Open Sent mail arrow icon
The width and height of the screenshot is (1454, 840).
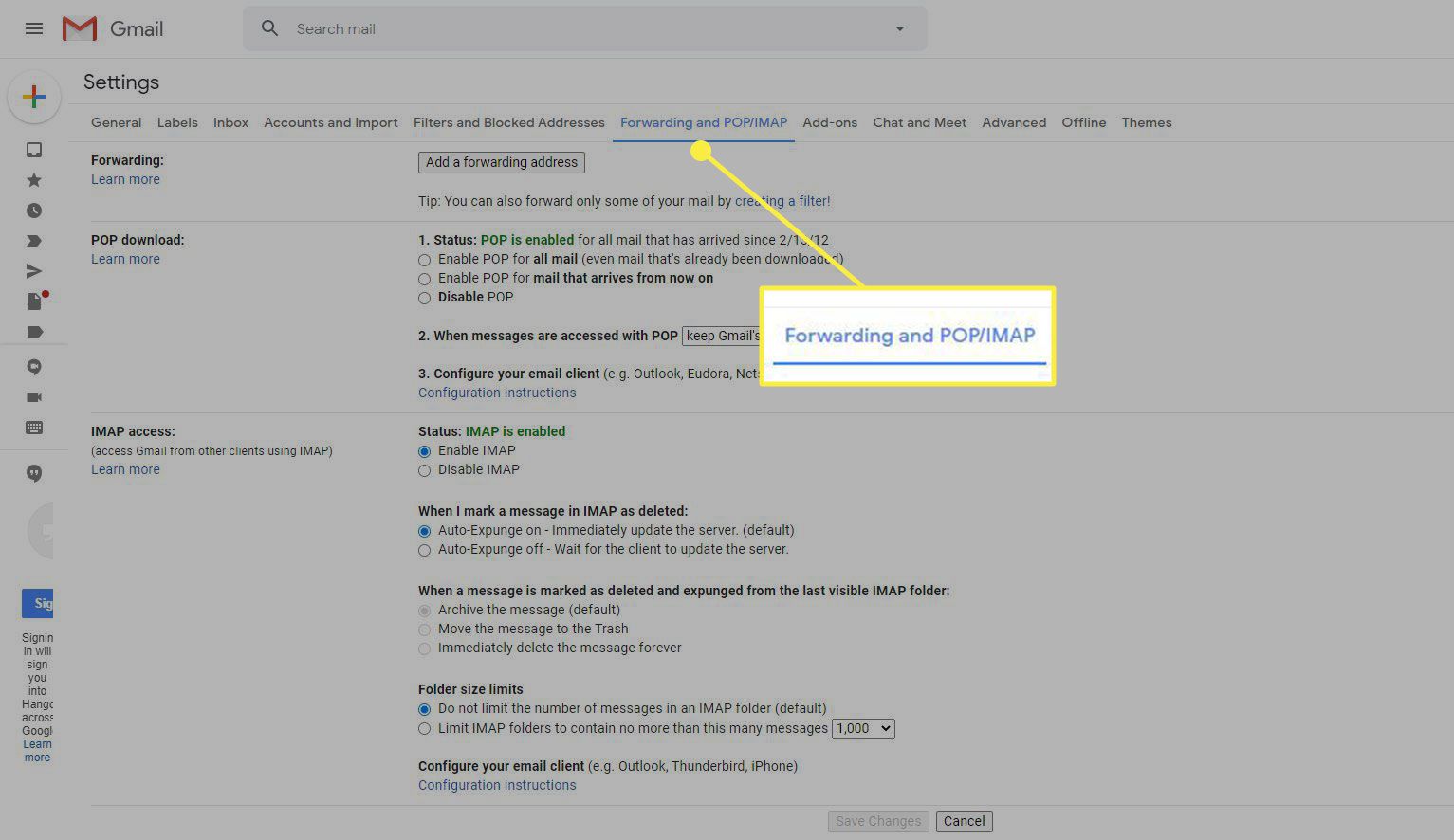(x=34, y=271)
